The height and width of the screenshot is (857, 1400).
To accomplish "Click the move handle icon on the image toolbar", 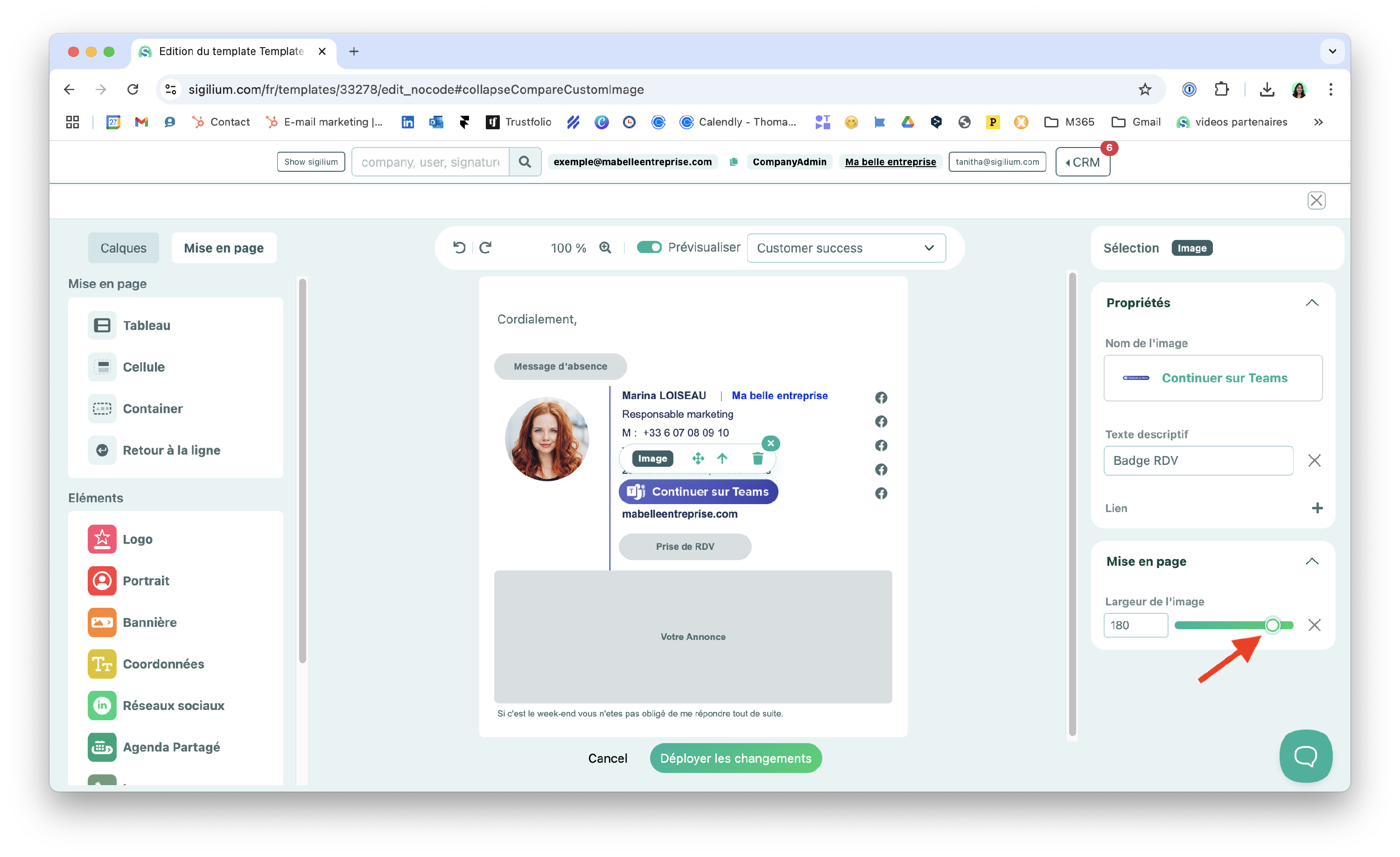I will click(x=698, y=458).
